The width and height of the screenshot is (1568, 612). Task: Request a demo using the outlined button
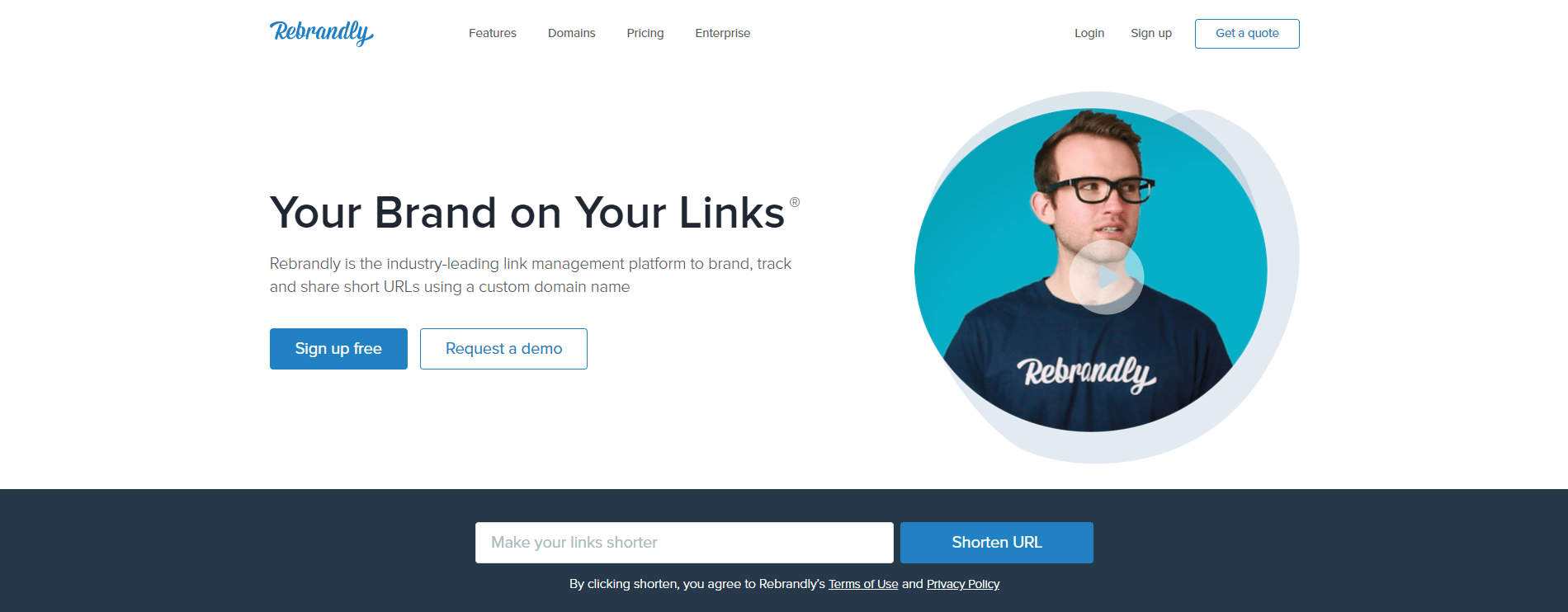pyautogui.click(x=503, y=349)
